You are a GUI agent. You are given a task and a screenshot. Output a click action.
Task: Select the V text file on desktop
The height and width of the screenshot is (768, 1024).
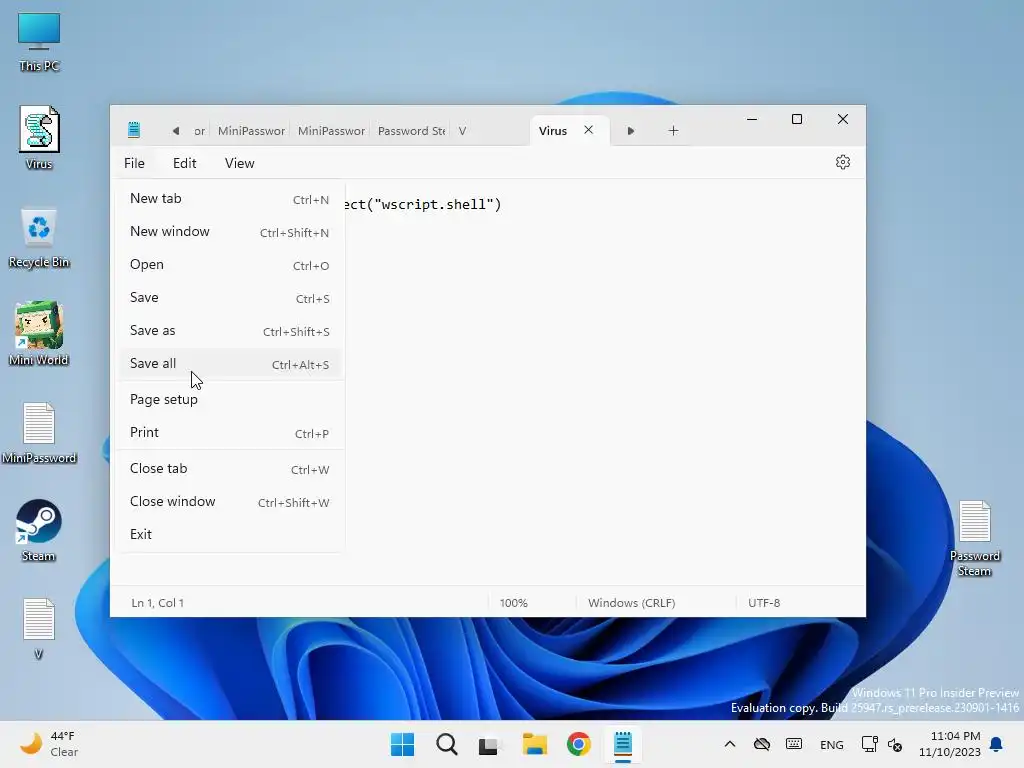39,628
